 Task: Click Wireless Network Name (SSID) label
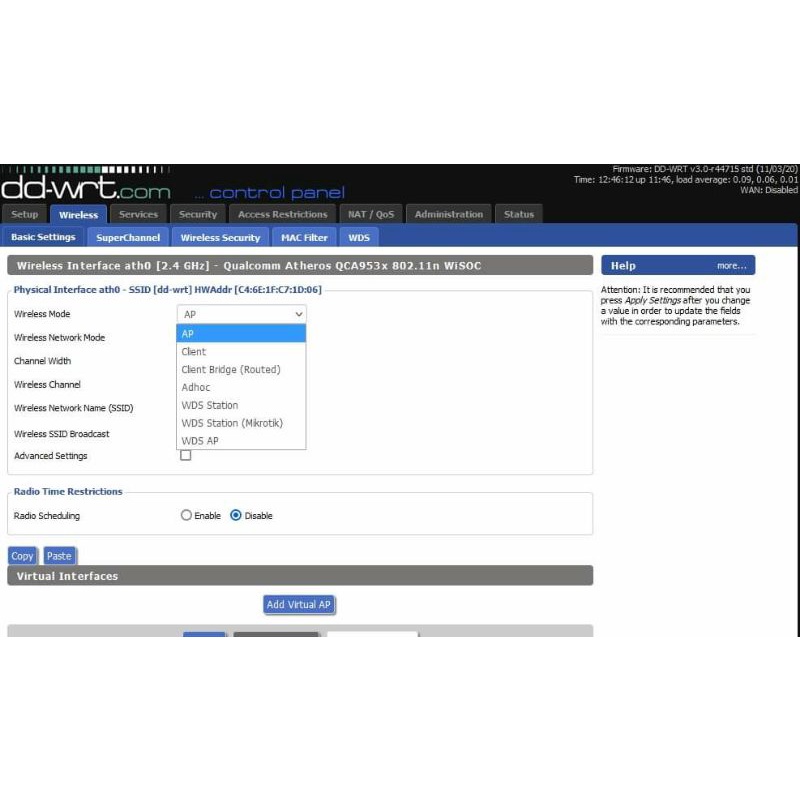(x=73, y=408)
